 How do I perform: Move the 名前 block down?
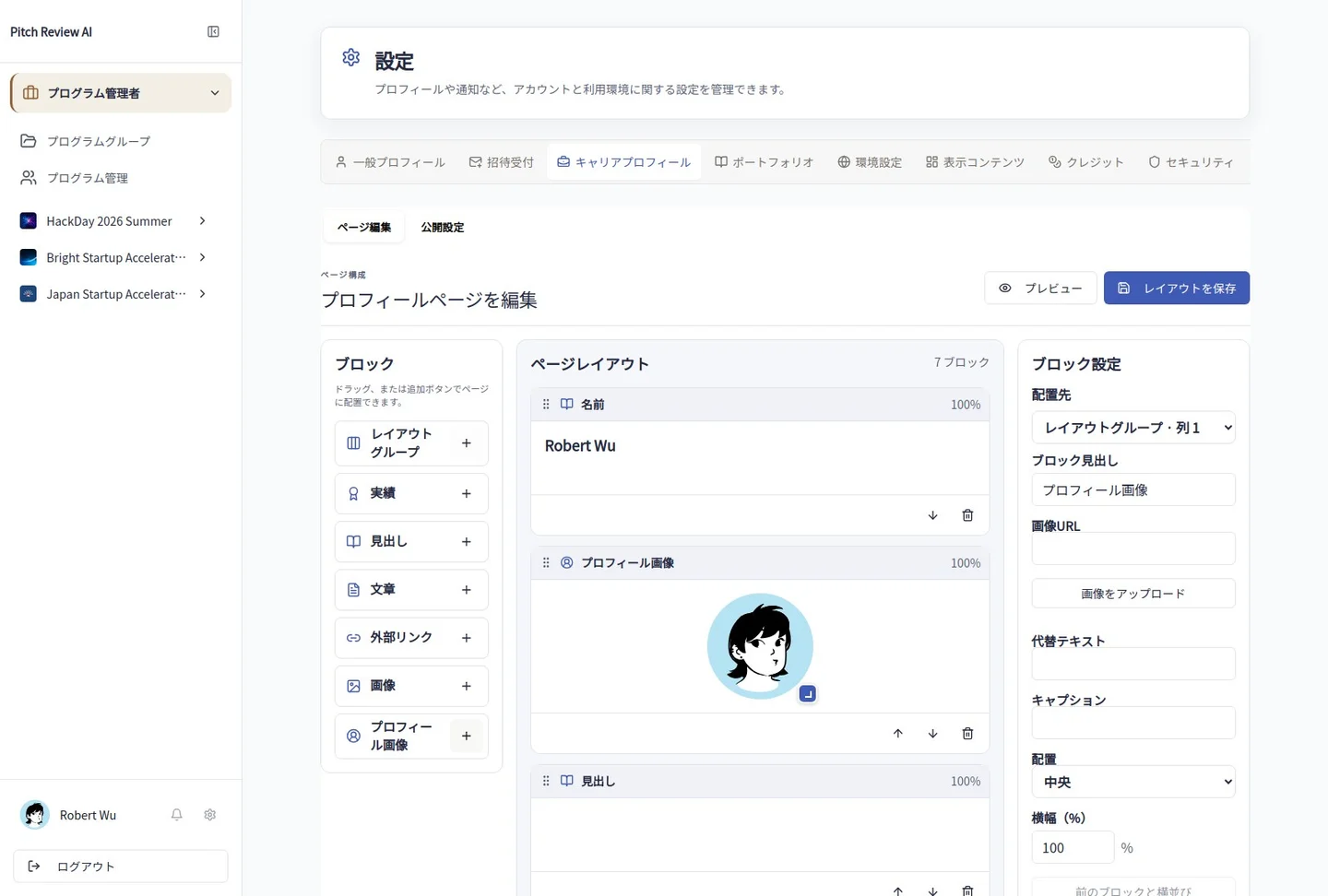click(x=932, y=515)
